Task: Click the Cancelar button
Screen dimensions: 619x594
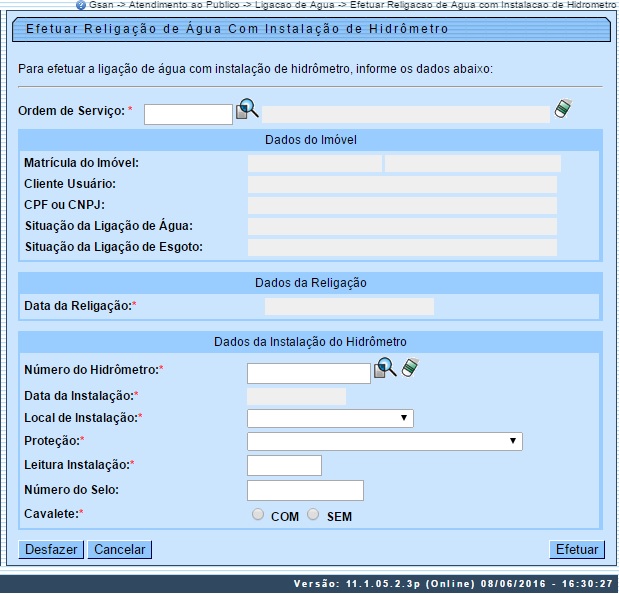Action: pos(120,549)
